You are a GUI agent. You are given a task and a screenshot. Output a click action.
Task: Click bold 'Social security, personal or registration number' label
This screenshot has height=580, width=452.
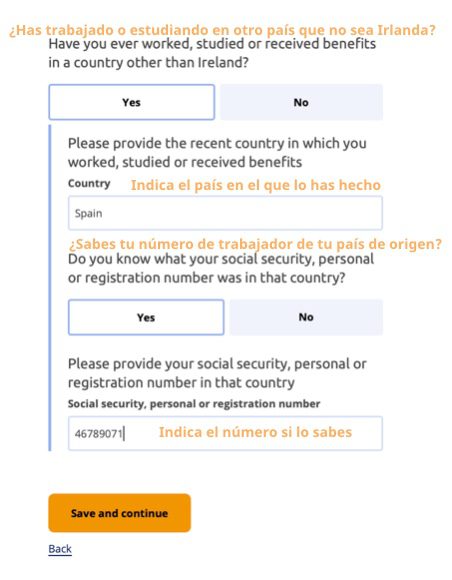(x=194, y=404)
